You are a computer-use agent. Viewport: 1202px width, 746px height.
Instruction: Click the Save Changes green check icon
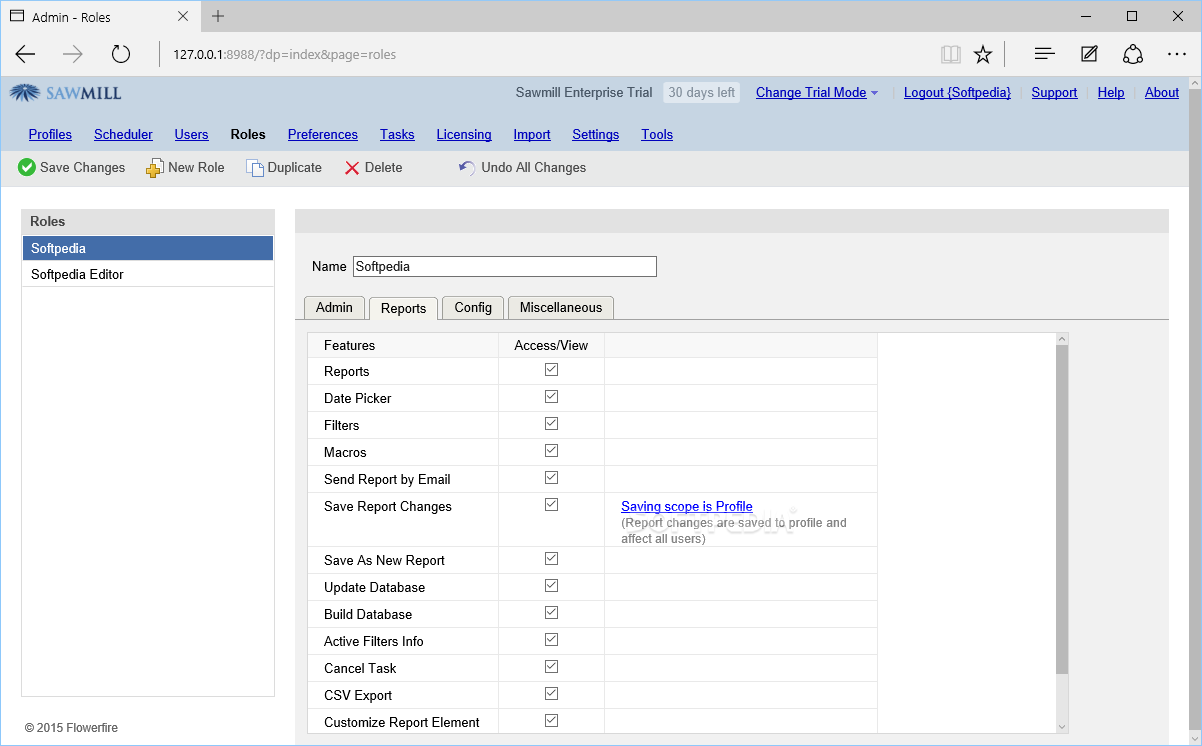tap(27, 168)
